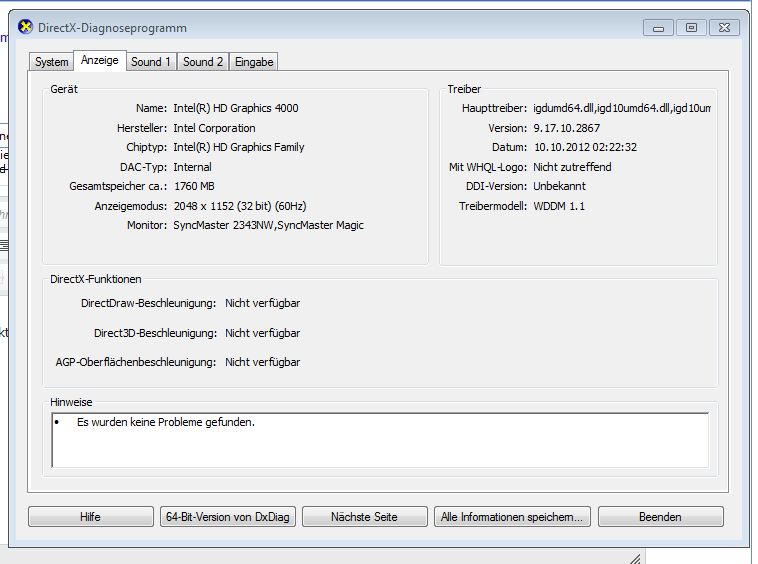This screenshot has width=758, height=564.
Task: Click the Nächste Seite button
Action: pos(364,517)
